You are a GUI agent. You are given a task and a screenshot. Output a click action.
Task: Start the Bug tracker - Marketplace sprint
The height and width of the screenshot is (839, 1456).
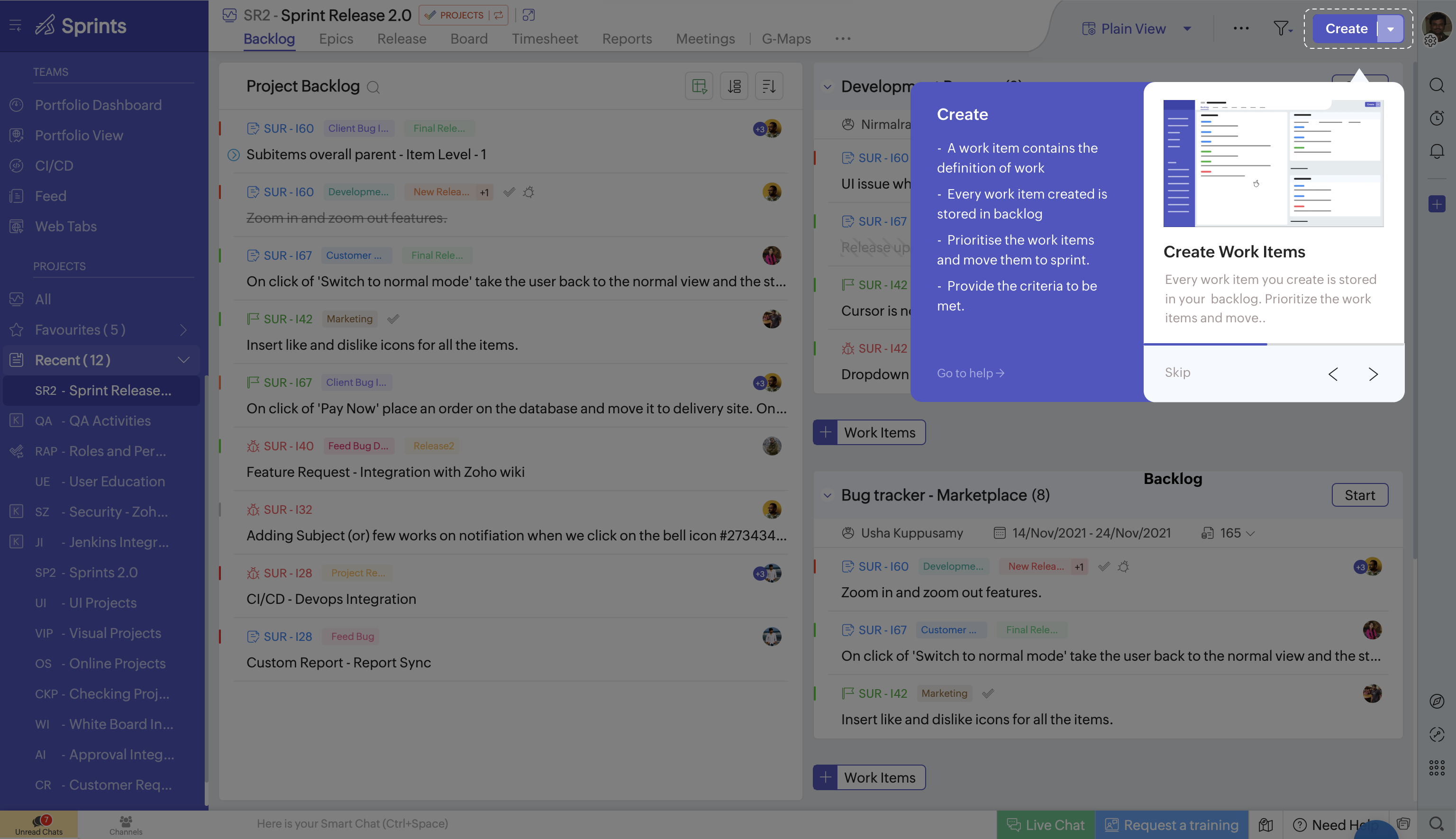[1360, 494]
